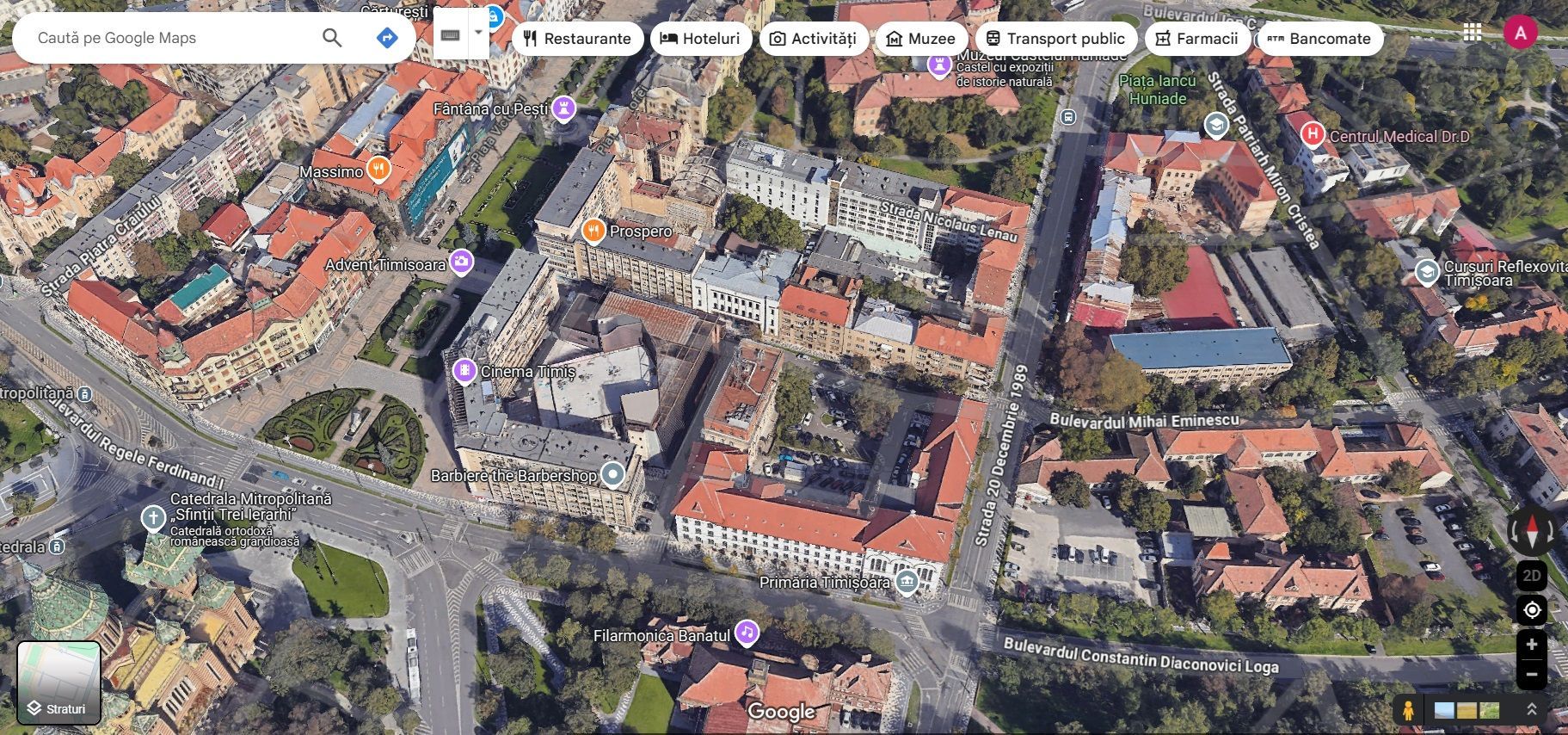Select Filarmonica Banatul music pin
Screen dimensions: 1568x735
pos(747,633)
